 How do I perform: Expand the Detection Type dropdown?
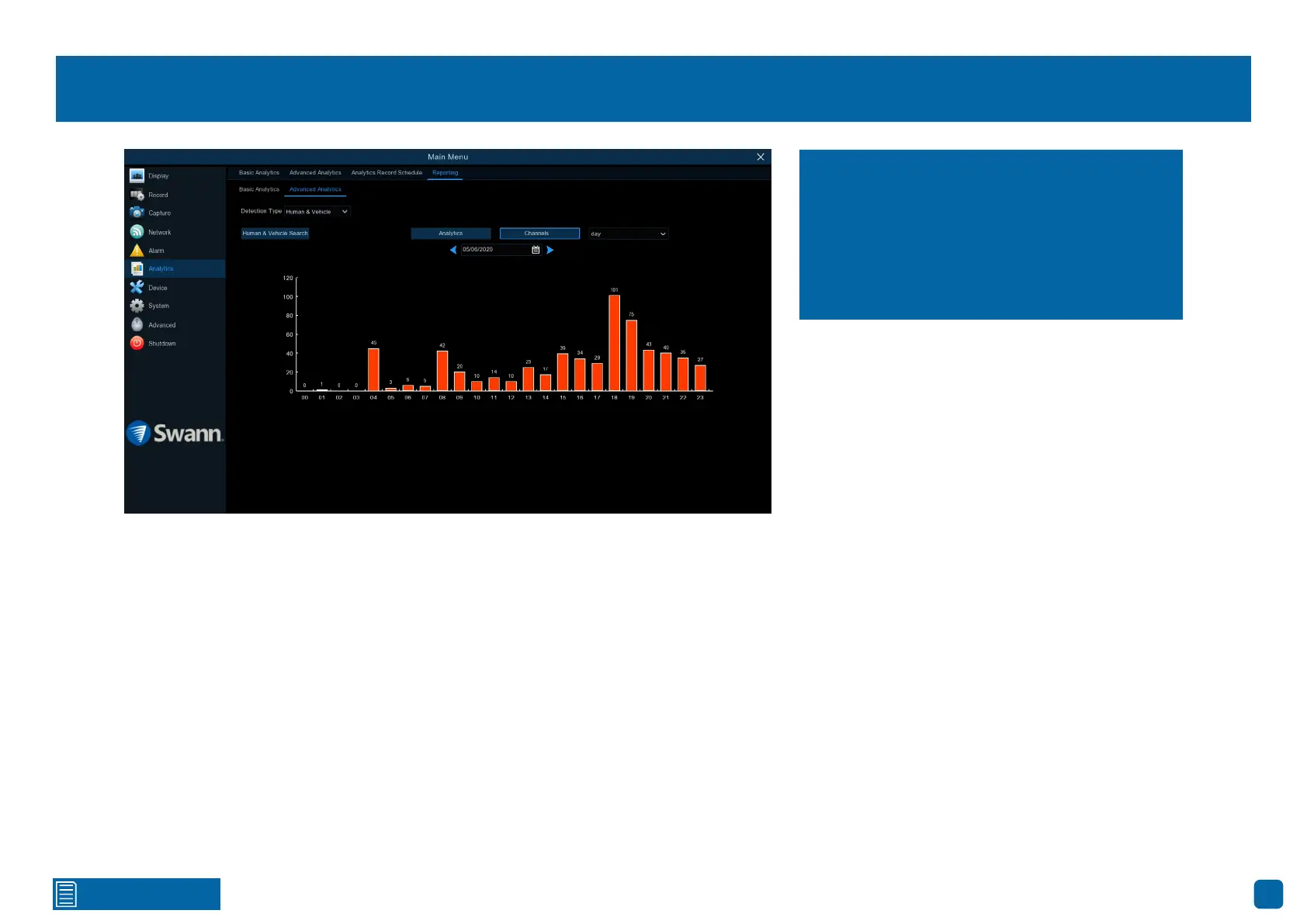[x=317, y=212]
